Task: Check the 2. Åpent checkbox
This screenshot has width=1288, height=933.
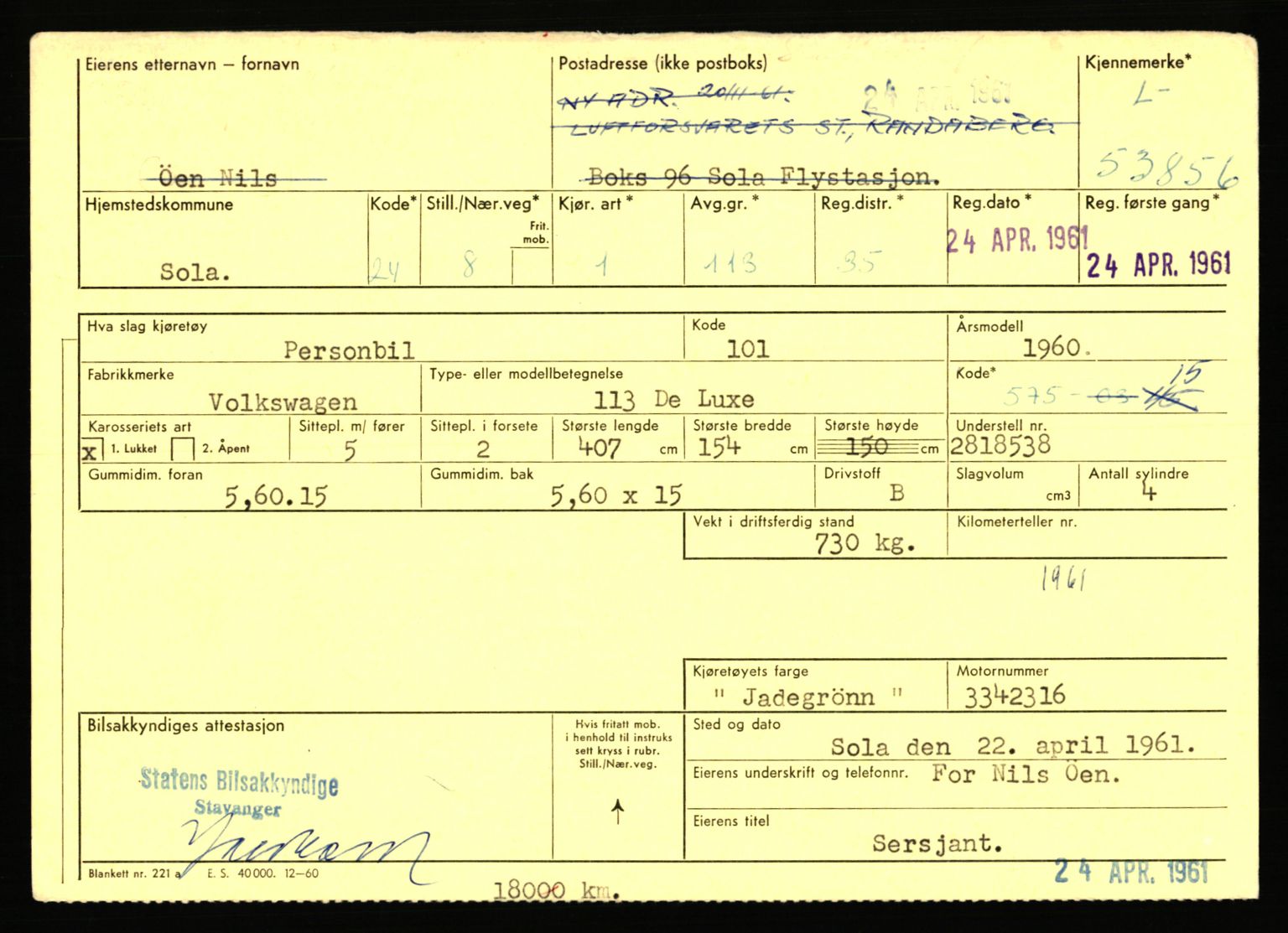Action: [x=182, y=449]
